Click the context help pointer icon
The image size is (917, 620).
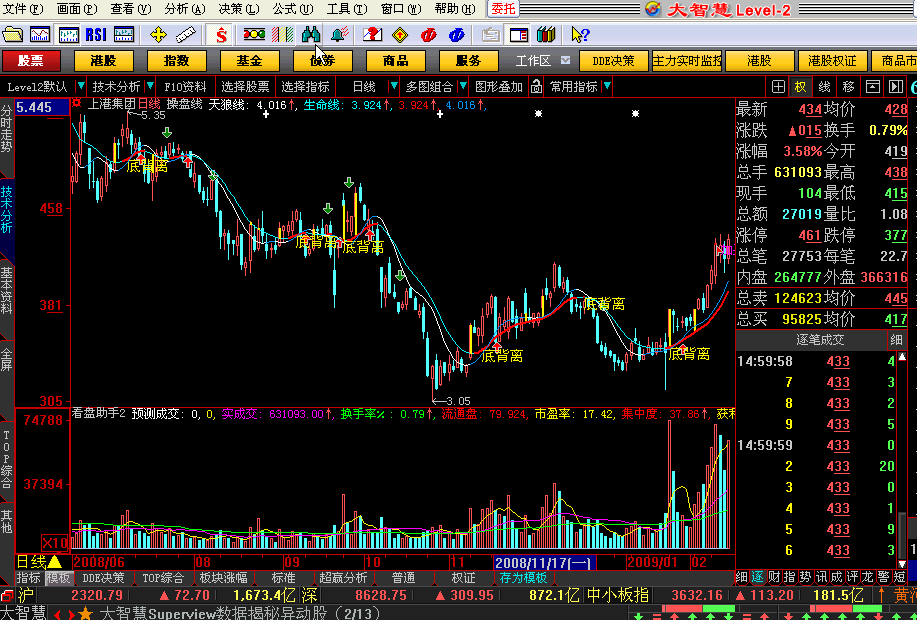coord(580,35)
